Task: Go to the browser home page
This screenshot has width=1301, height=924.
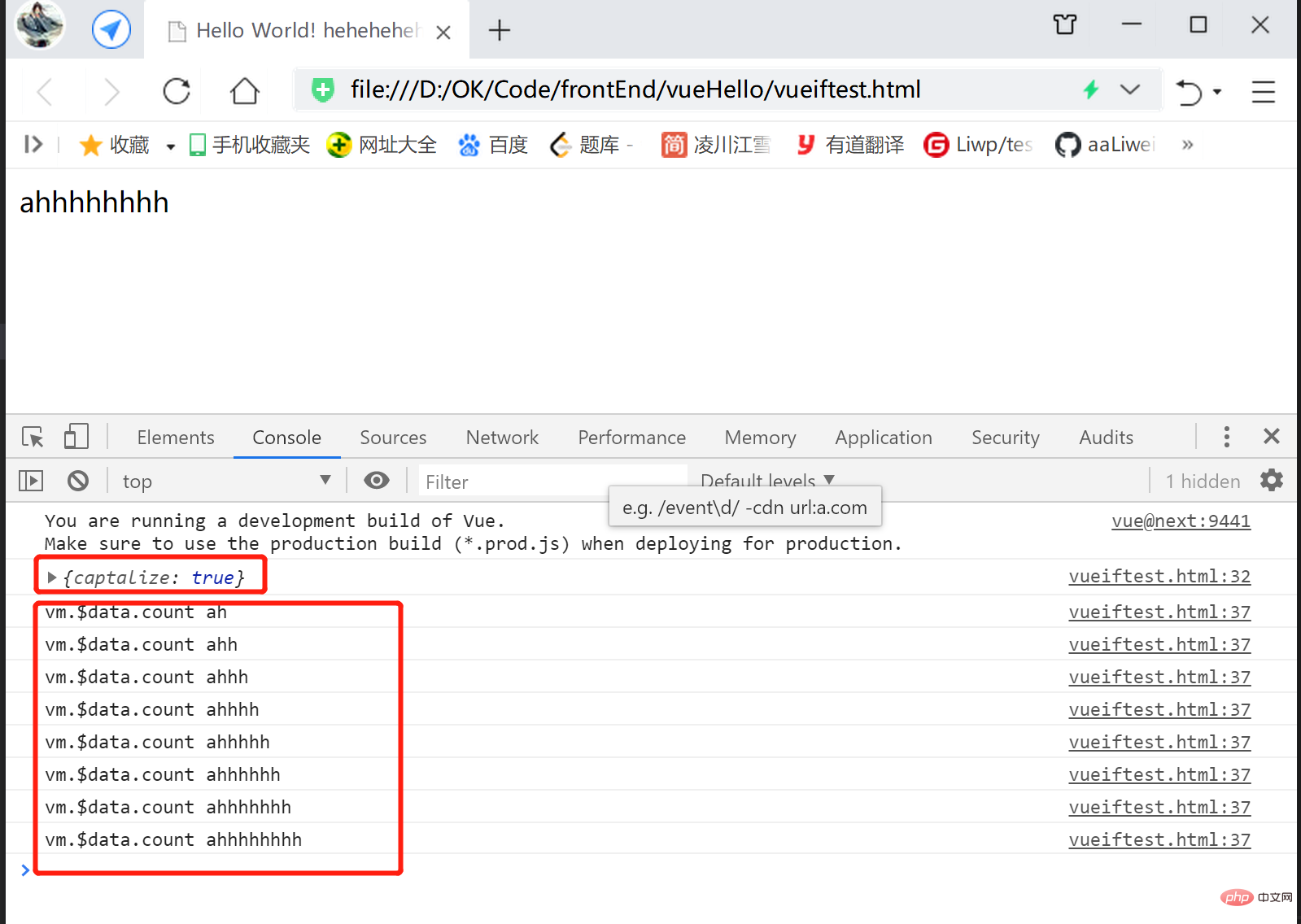Action: point(244,91)
